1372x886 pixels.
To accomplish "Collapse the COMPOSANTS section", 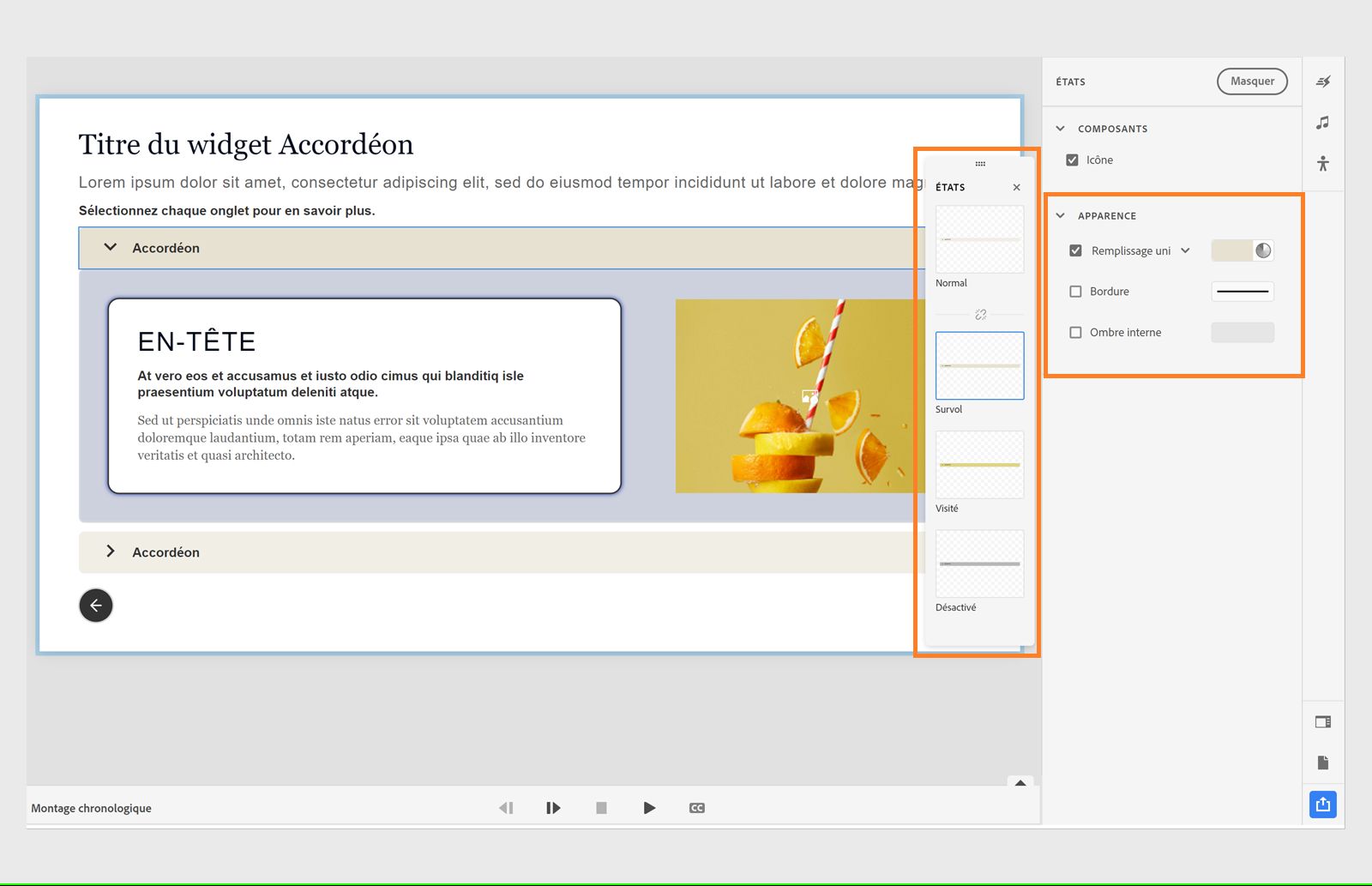I will pos(1061,129).
